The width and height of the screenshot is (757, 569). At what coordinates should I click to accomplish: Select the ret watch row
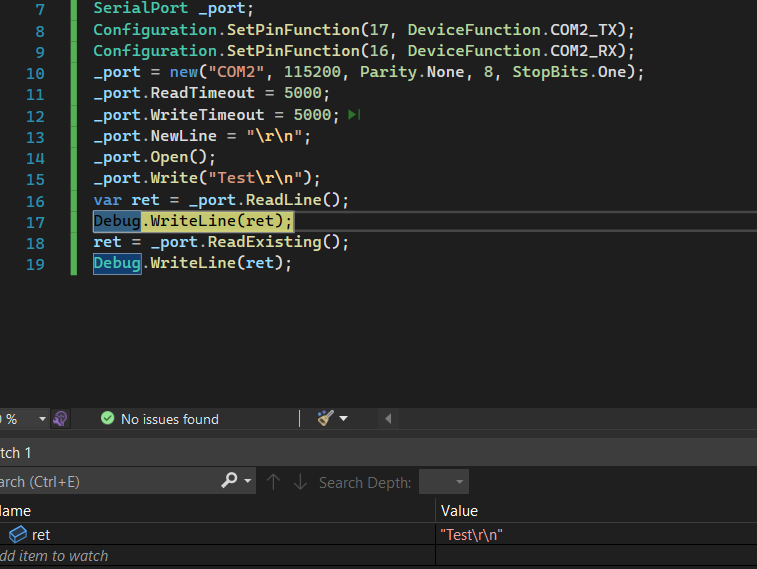378,534
